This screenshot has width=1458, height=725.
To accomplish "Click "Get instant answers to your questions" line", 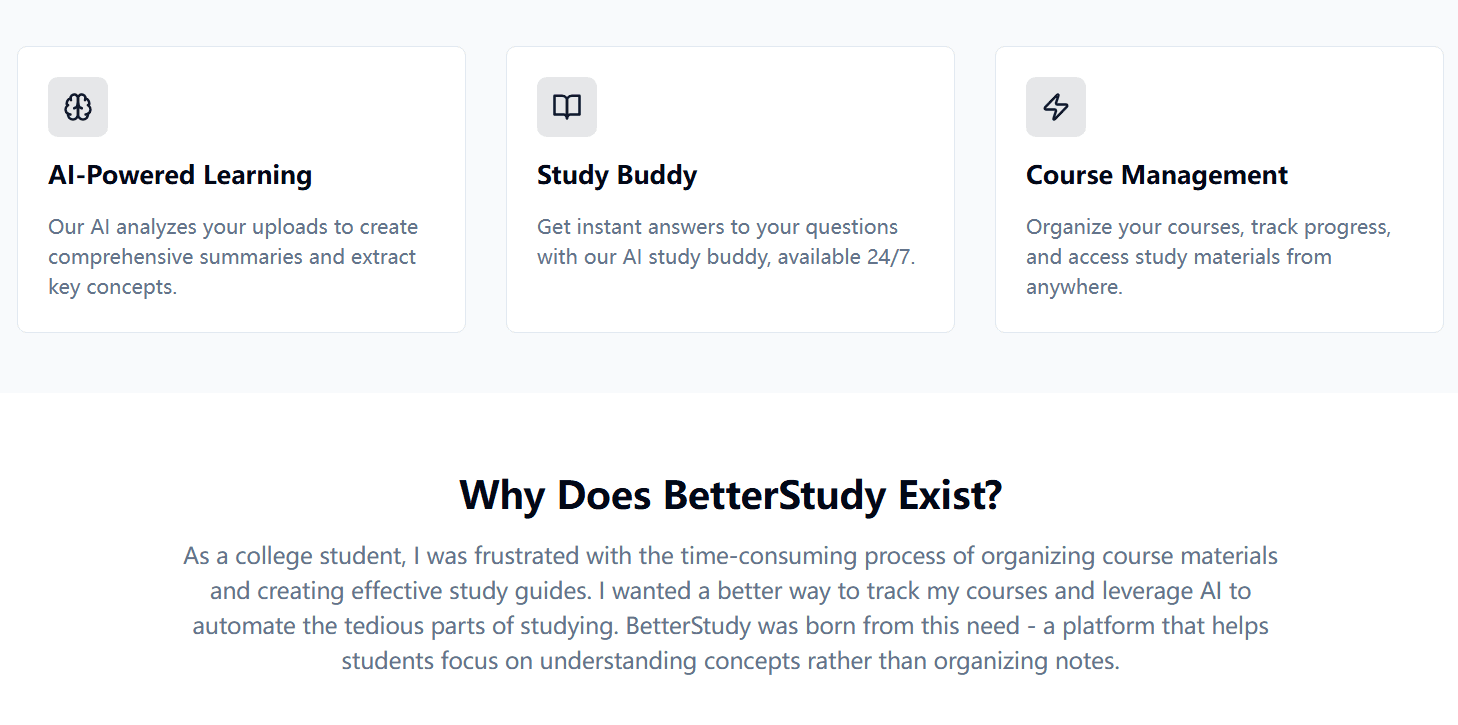I will pyautogui.click(x=717, y=227).
